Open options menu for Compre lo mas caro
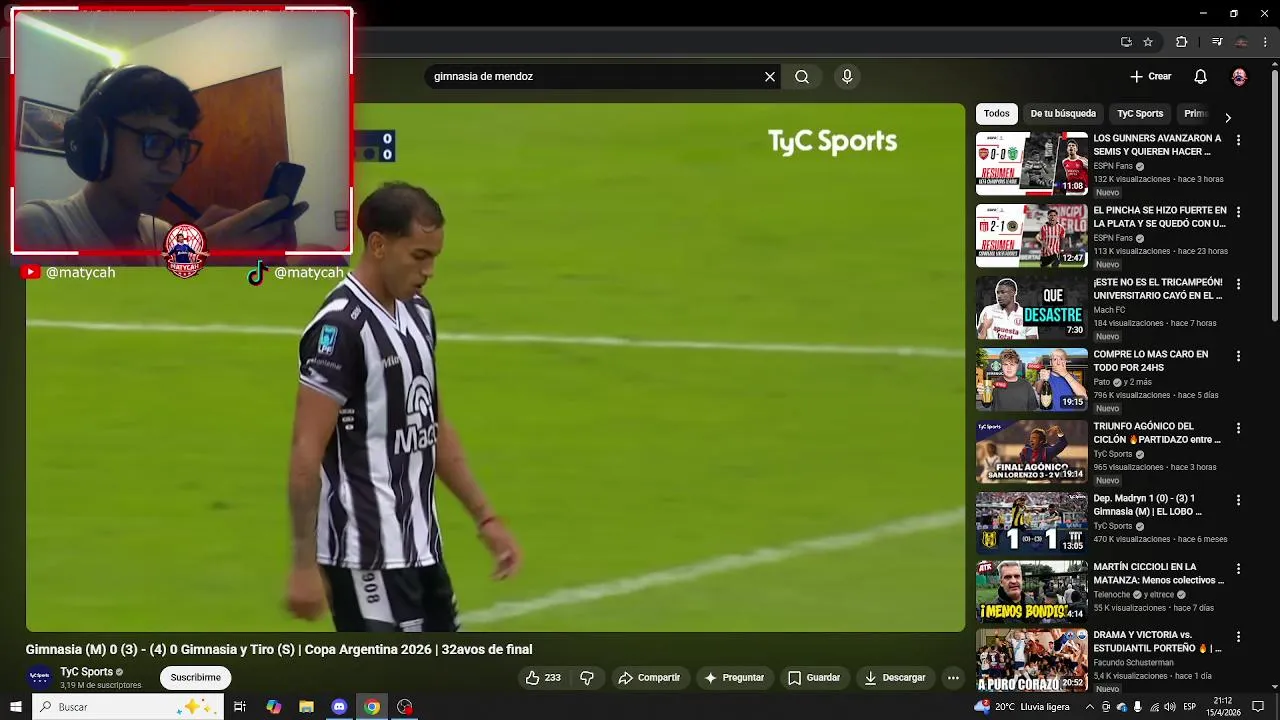 (x=1238, y=357)
